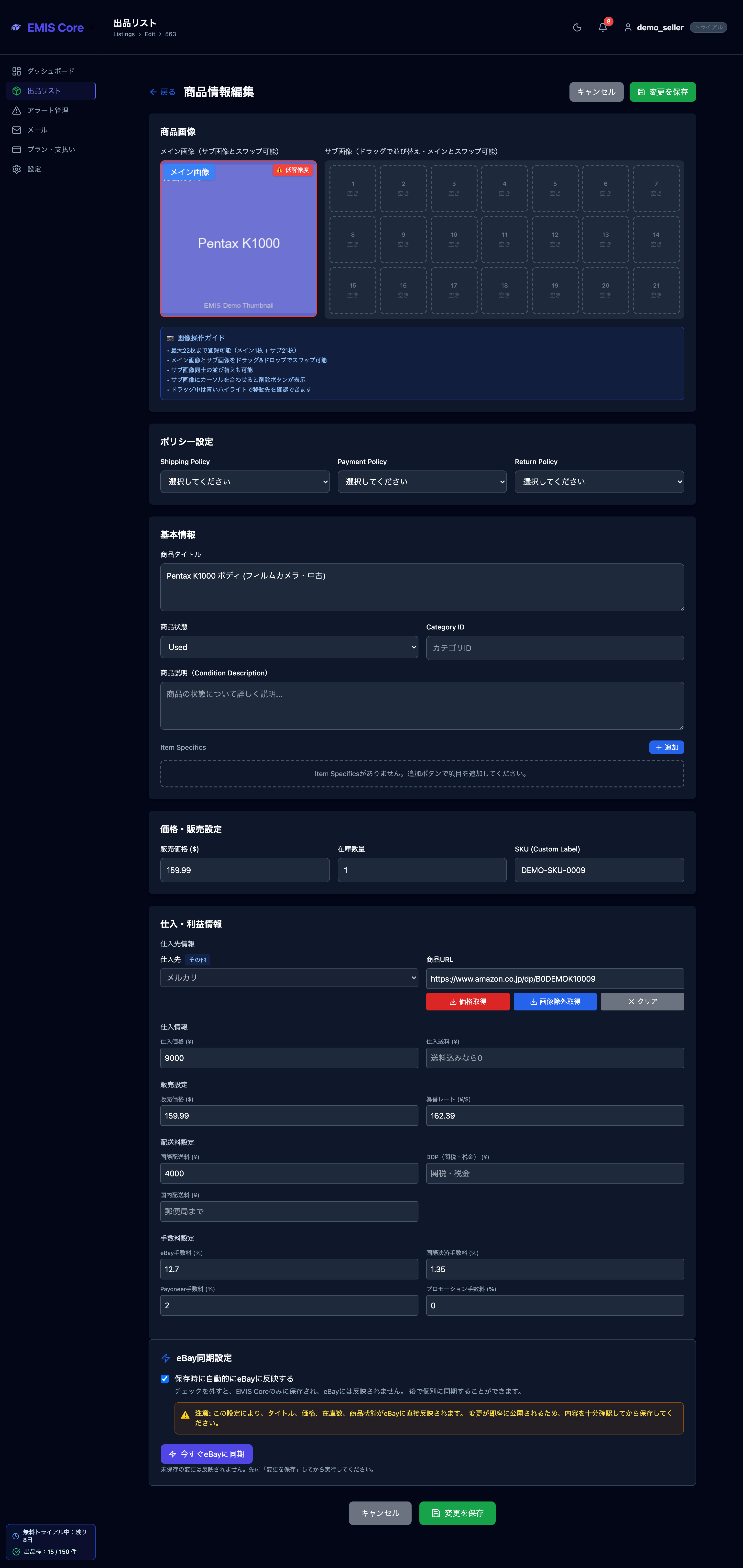Open the 商品状態 Used dropdown
The height and width of the screenshot is (1568, 743).
(x=289, y=647)
